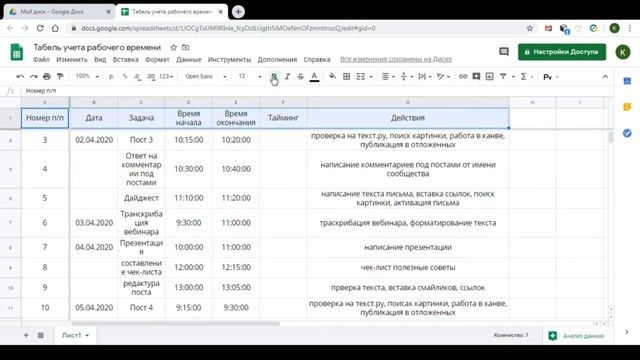The height and width of the screenshot is (360, 640).
Task: Open Лист1 sheet tab
Action: (x=76, y=335)
